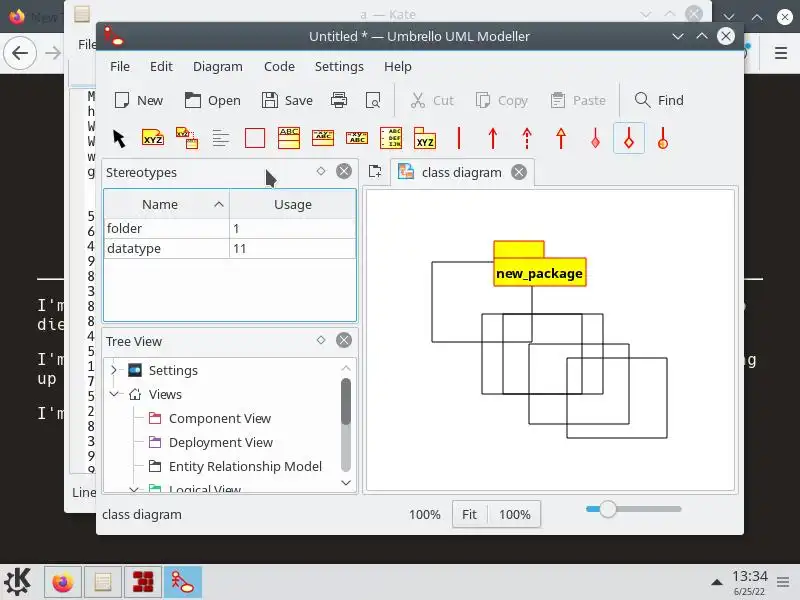Click Firefox in the taskbar
800x600 pixels.
click(x=63, y=582)
